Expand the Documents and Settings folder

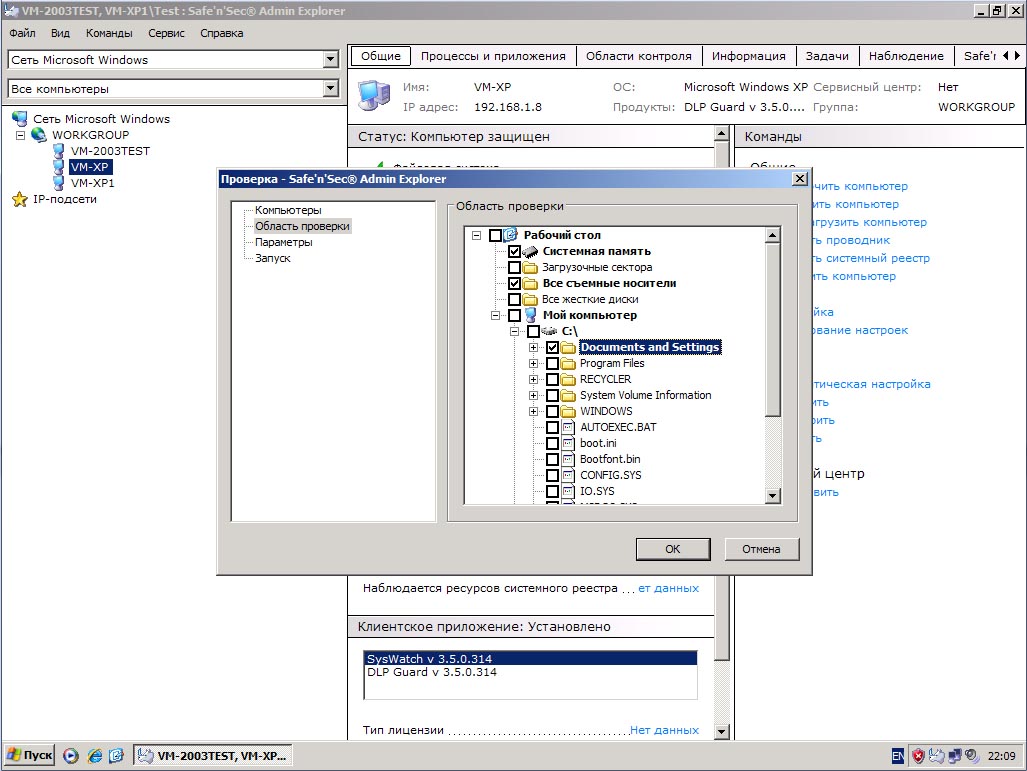tap(533, 347)
